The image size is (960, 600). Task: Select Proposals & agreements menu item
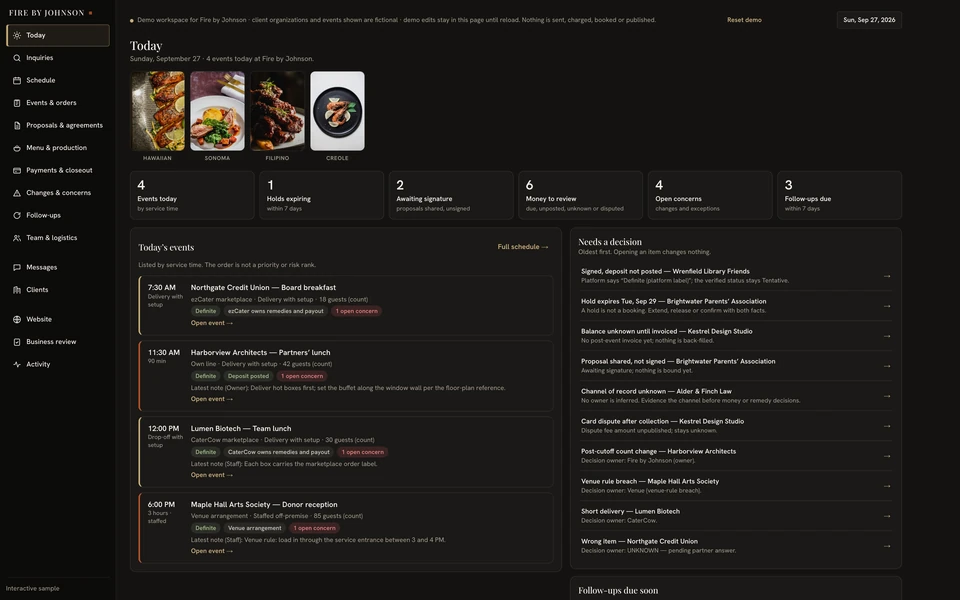pos(58,126)
